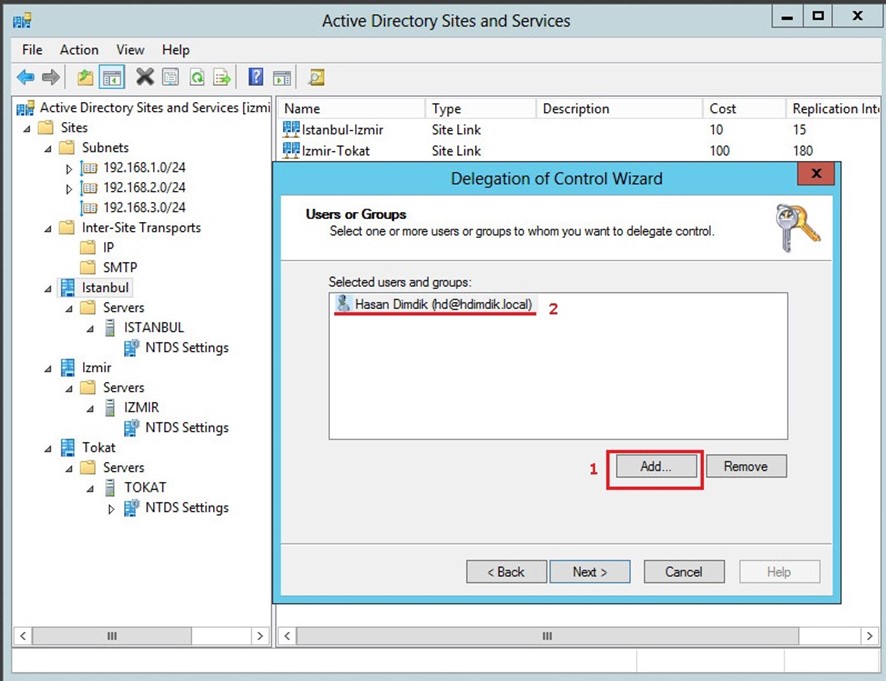886x681 pixels.
Task: Click the Refresh toolbar icon
Action: tap(197, 77)
